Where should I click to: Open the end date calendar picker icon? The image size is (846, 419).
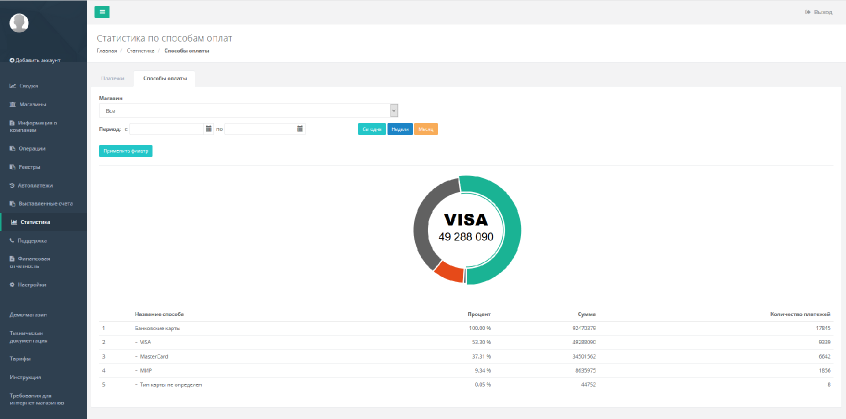[301, 129]
